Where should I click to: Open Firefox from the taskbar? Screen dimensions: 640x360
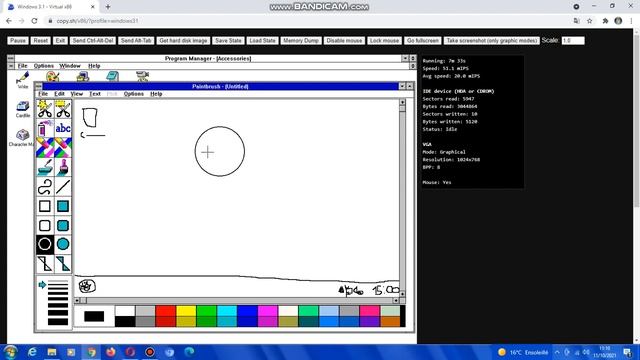coord(111,352)
